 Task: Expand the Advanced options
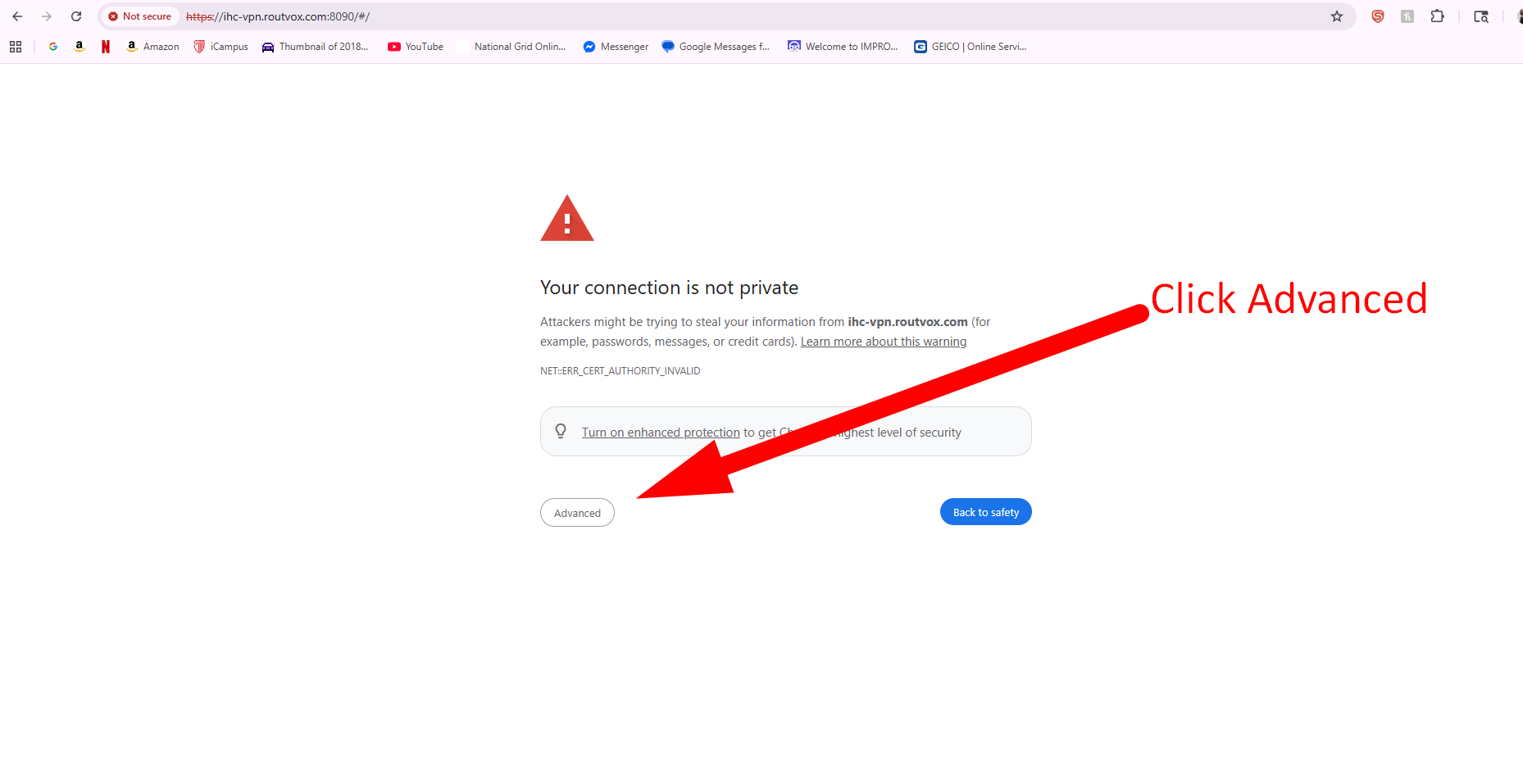pyautogui.click(x=577, y=513)
